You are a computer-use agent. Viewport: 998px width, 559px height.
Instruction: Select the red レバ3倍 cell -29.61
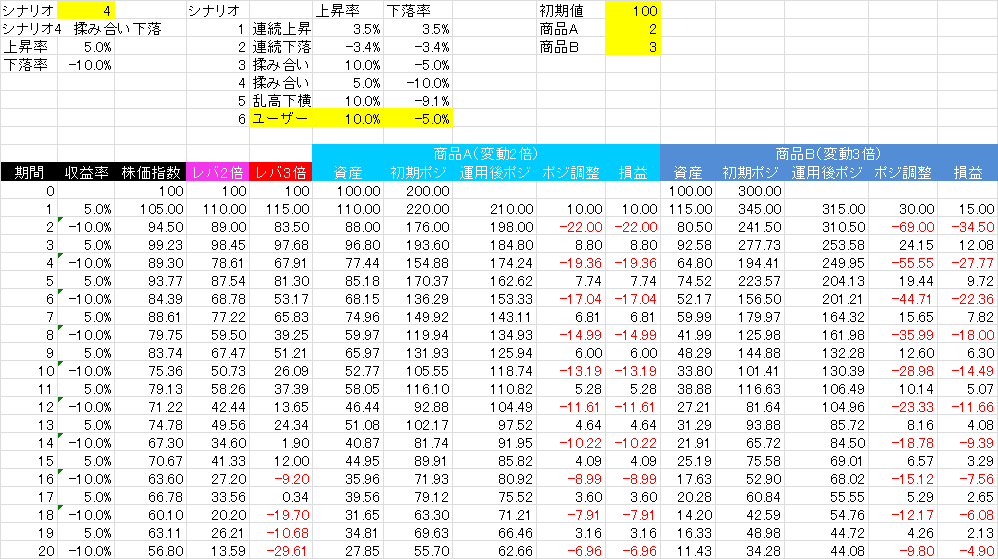pyautogui.click(x=281, y=551)
